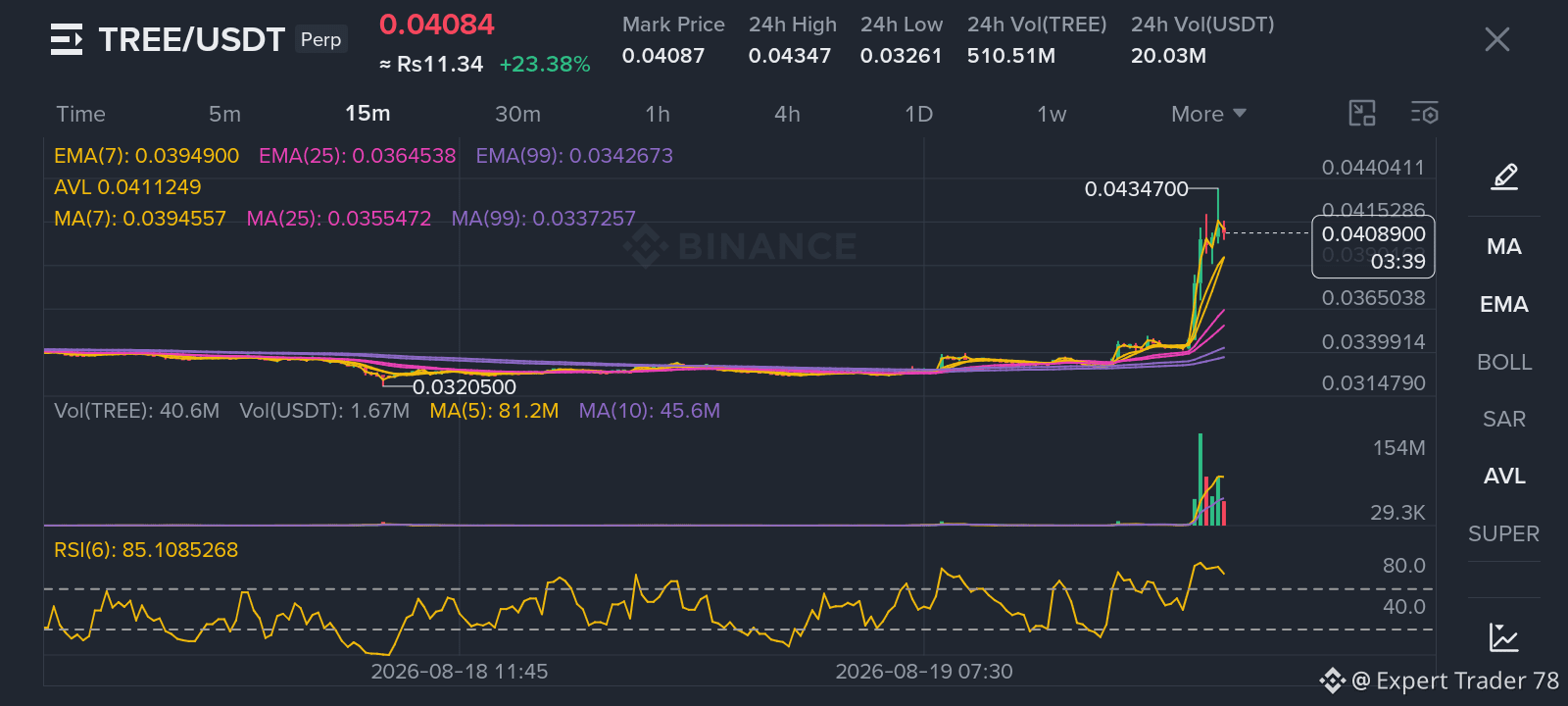Click the MA(7): 0.0394557 legend
The height and width of the screenshot is (706, 1568).
(140, 219)
